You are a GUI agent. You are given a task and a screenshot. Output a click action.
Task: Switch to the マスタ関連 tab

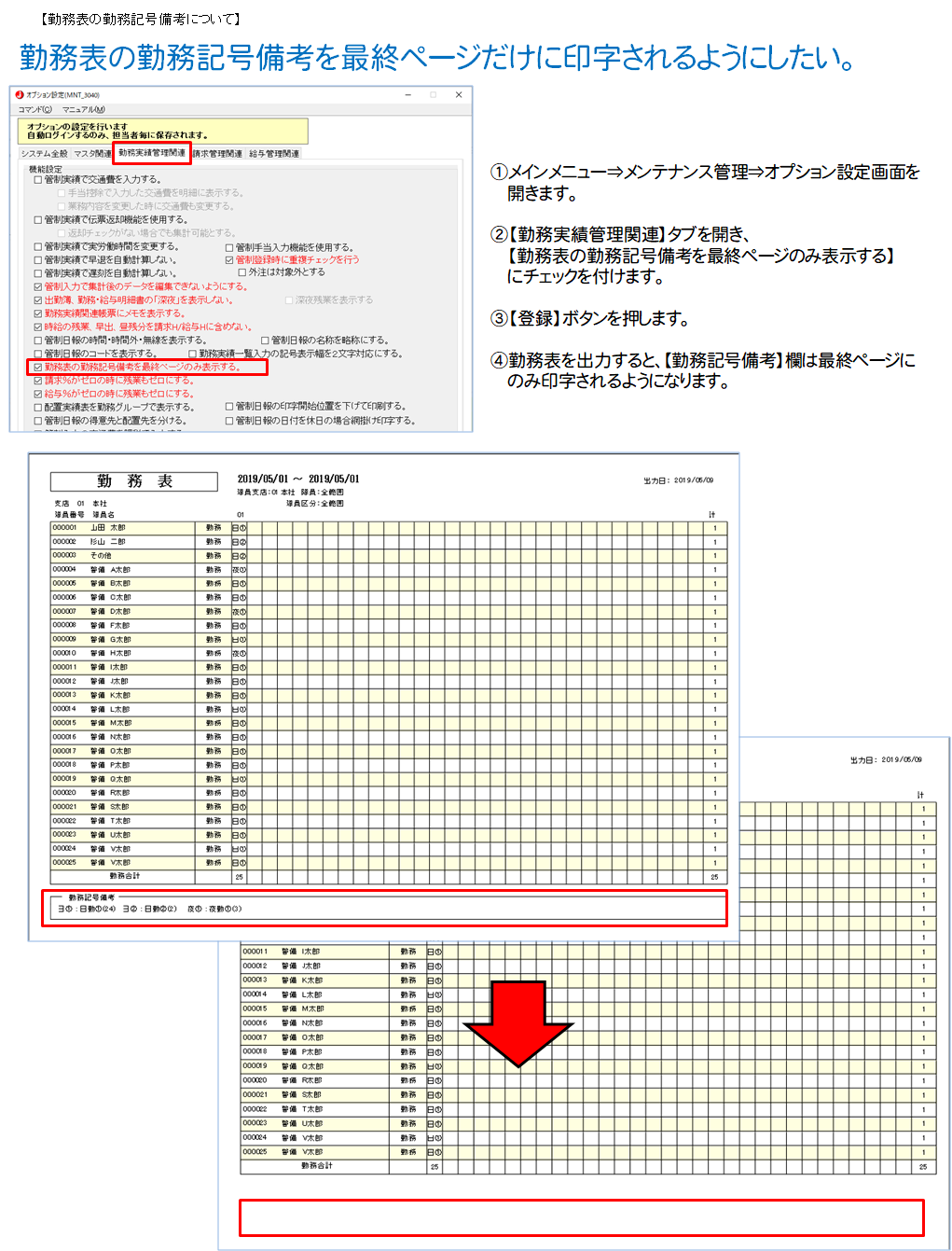[92, 154]
